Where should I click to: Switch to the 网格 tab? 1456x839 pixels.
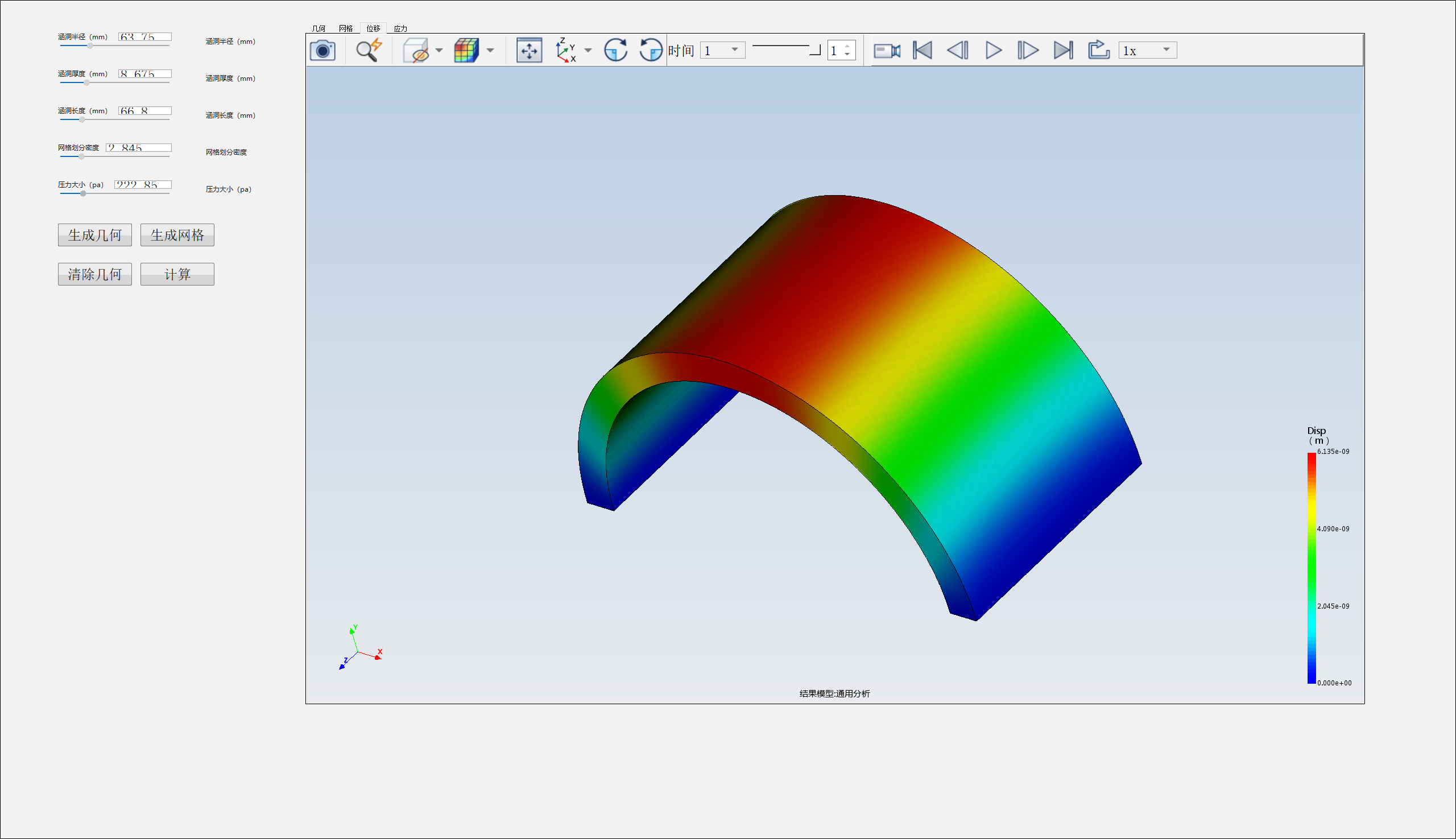346,28
